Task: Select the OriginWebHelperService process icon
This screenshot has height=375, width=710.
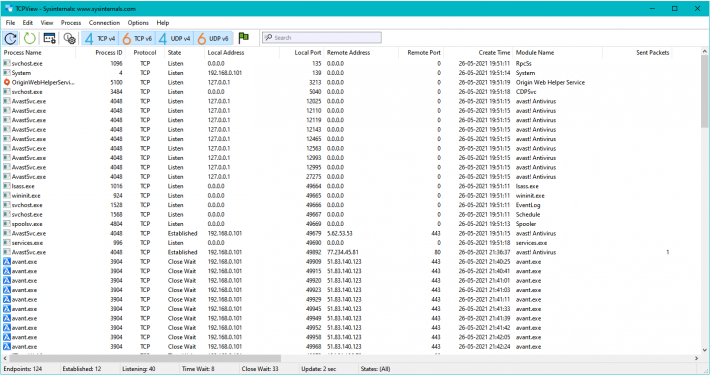Action: (x=6, y=82)
